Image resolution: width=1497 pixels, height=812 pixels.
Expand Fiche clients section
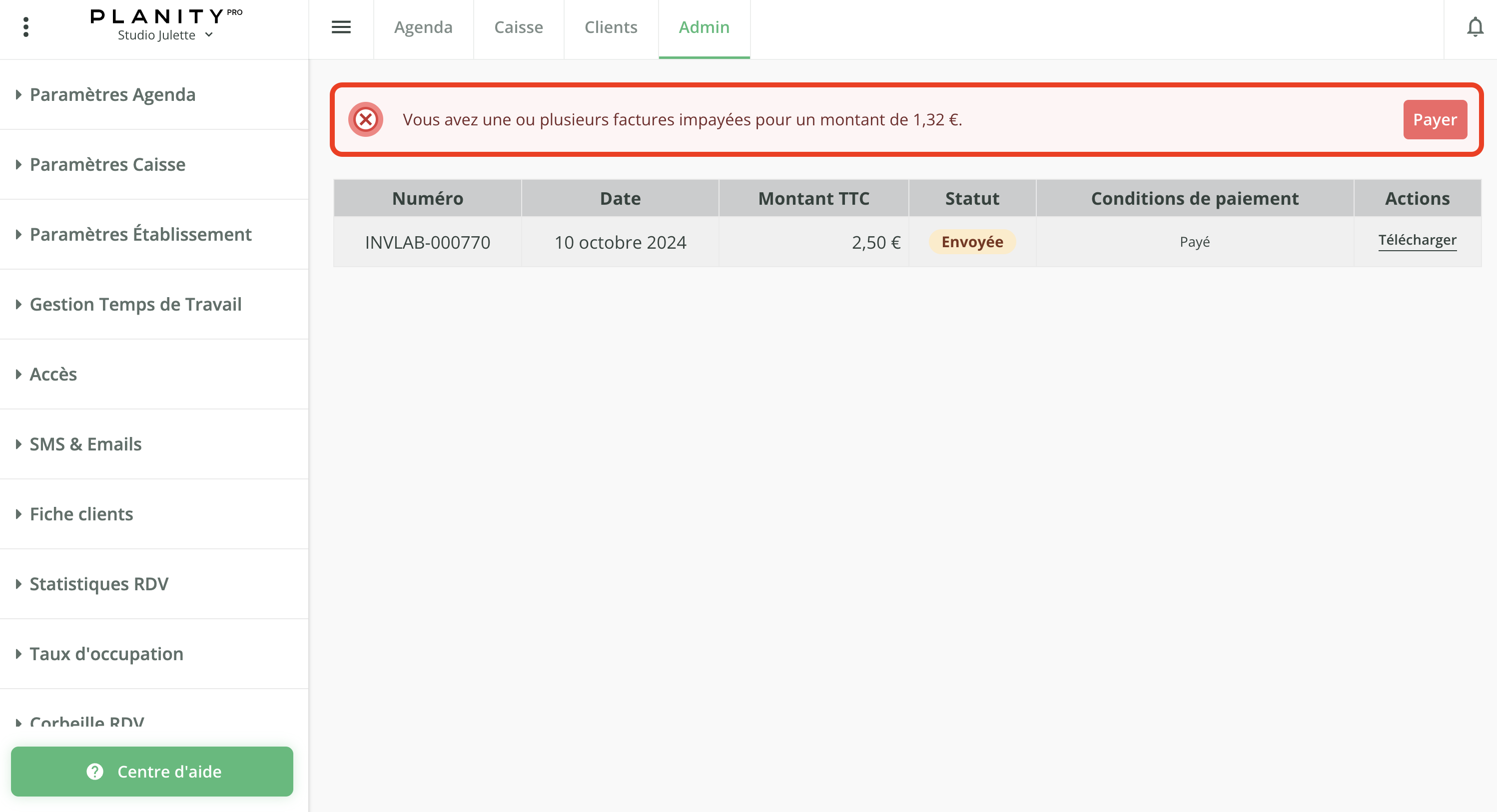(x=81, y=514)
